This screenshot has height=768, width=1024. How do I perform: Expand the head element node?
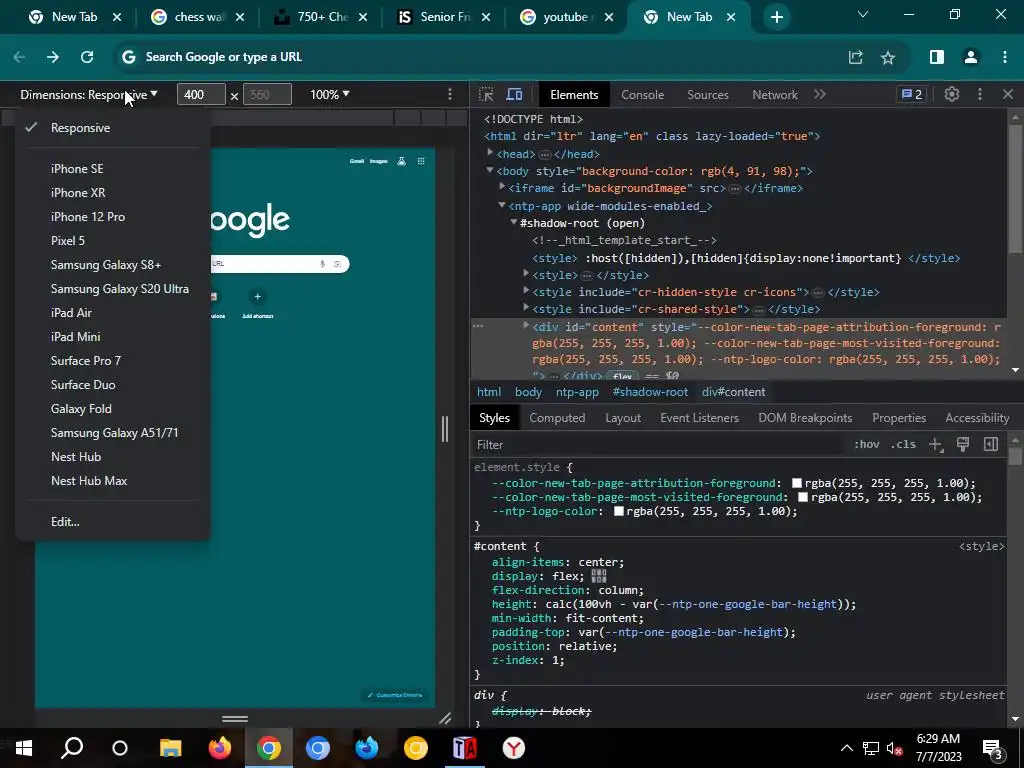coord(490,153)
